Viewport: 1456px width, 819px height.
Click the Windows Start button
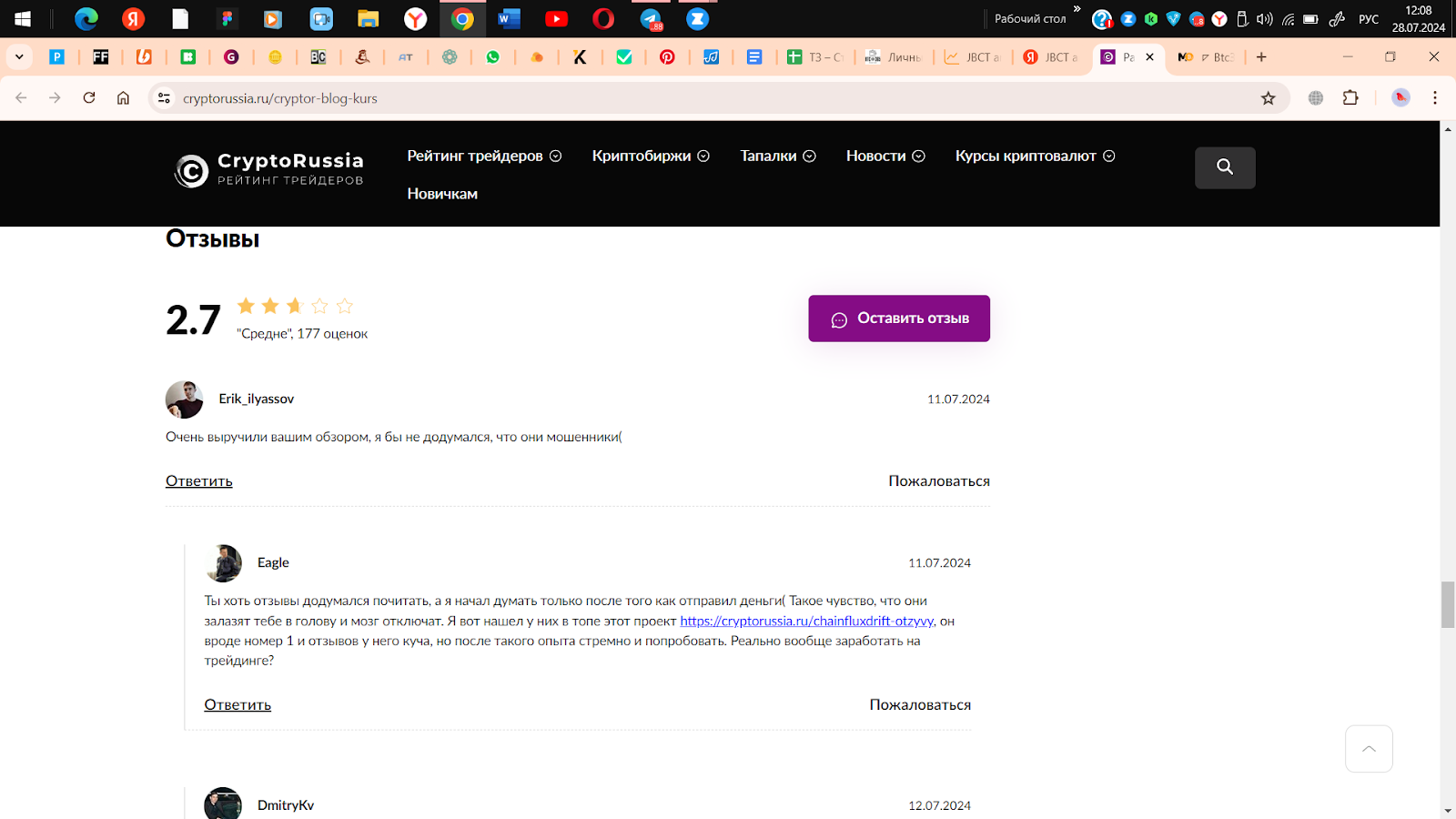pos(23,18)
